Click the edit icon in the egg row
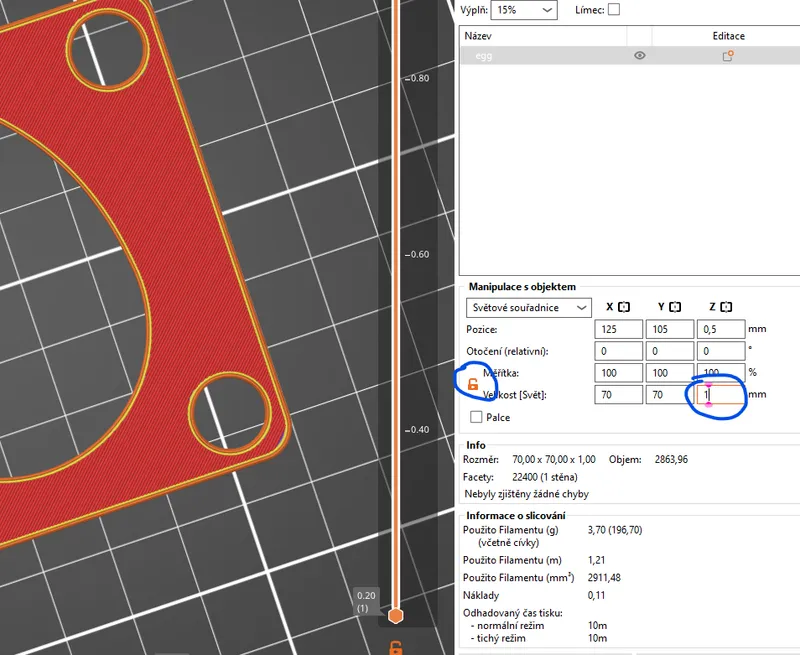Image resolution: width=800 pixels, height=655 pixels. (x=728, y=56)
